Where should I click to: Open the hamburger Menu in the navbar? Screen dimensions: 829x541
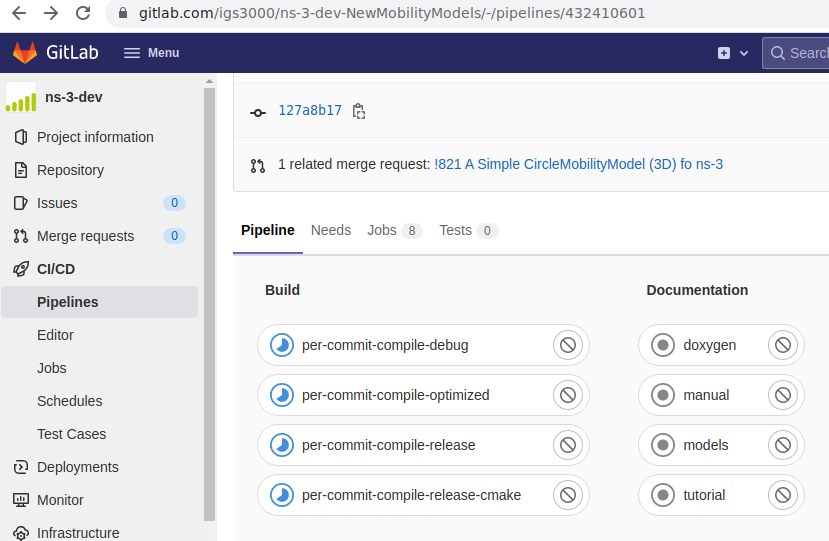(x=151, y=53)
